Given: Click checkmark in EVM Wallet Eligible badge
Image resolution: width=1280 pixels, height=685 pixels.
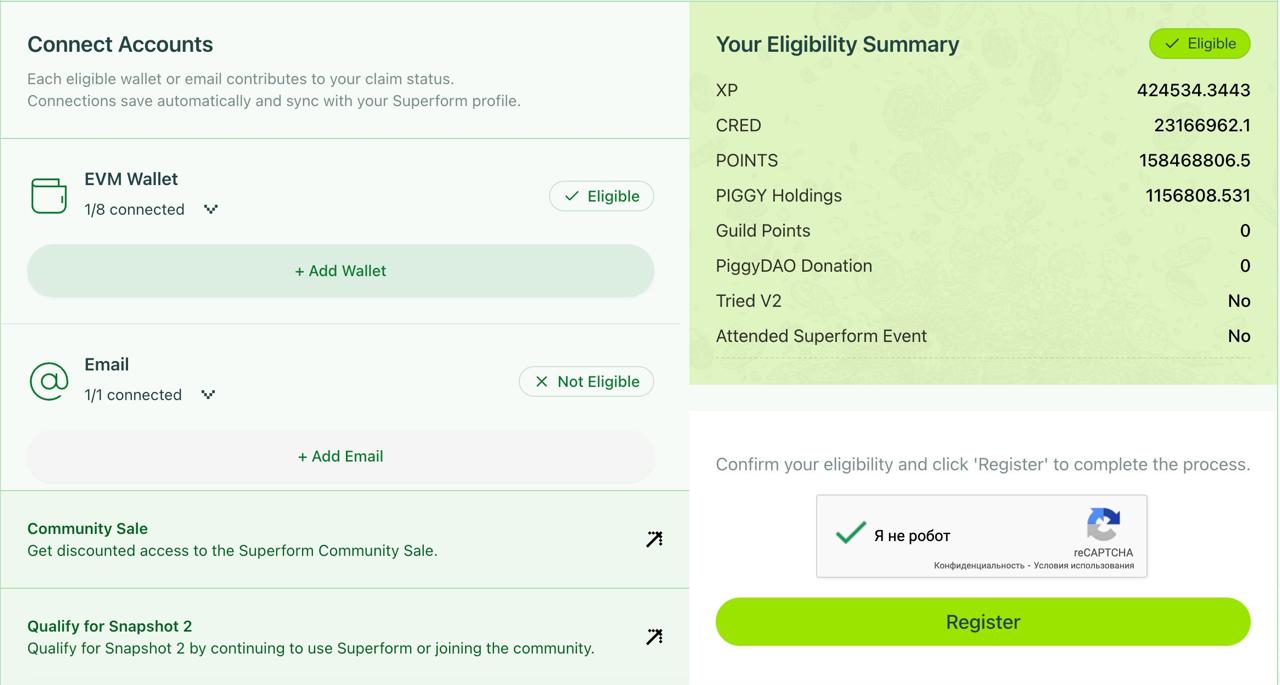Looking at the screenshot, I should 572,196.
